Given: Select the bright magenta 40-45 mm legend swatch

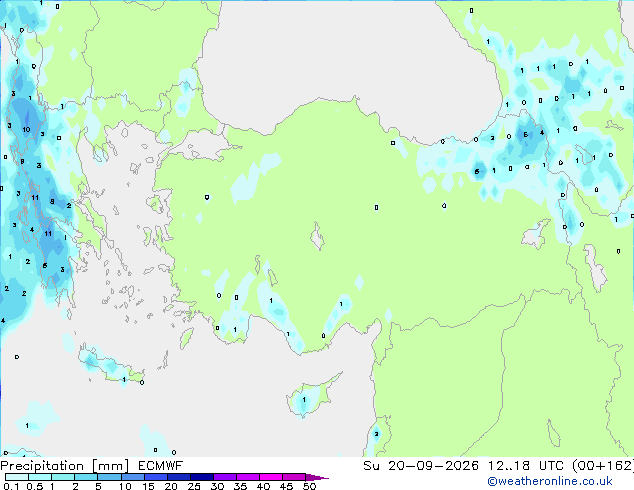Looking at the screenshot, I should (271, 477).
